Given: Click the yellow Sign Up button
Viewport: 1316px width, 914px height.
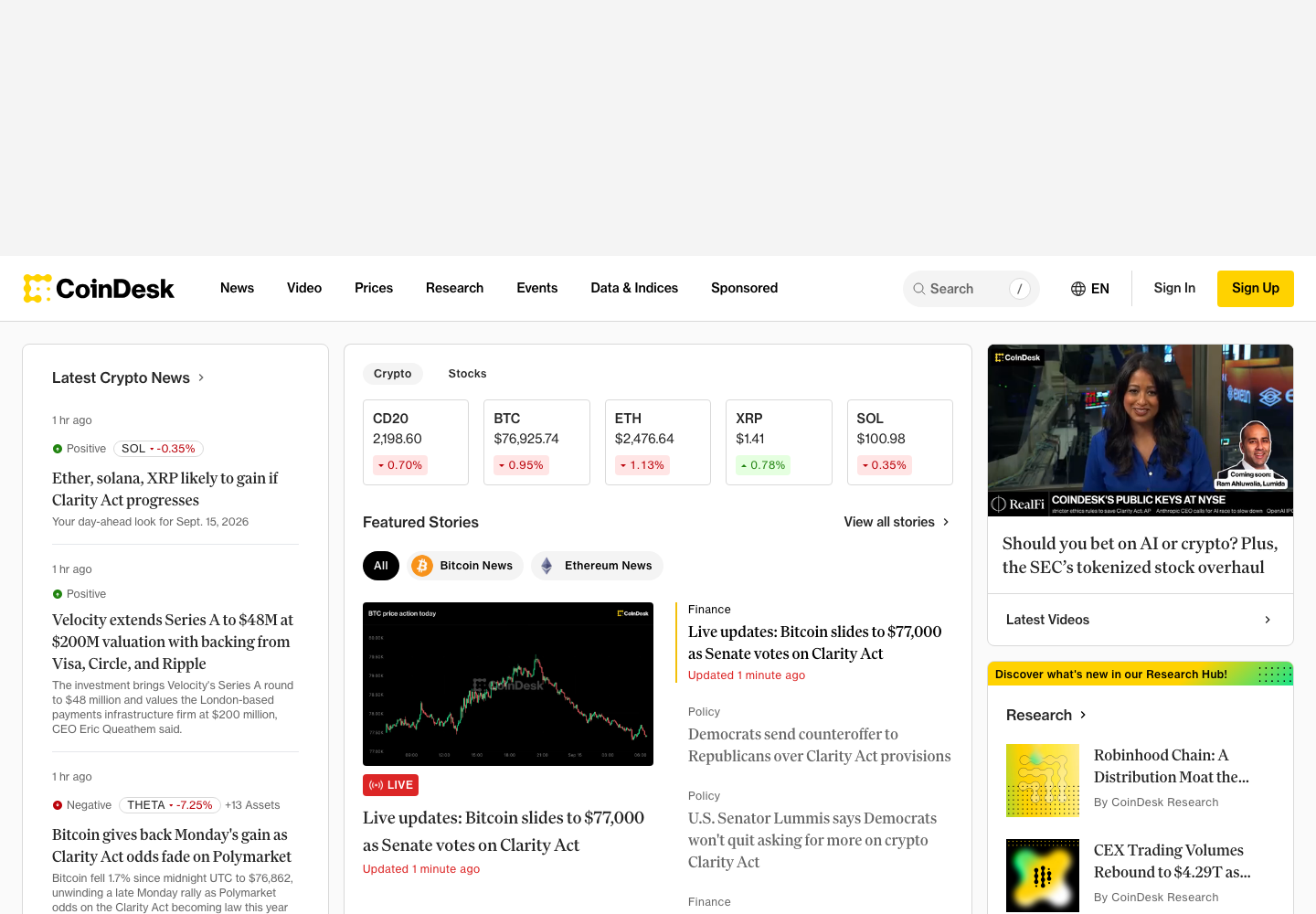Looking at the screenshot, I should tap(1256, 289).
